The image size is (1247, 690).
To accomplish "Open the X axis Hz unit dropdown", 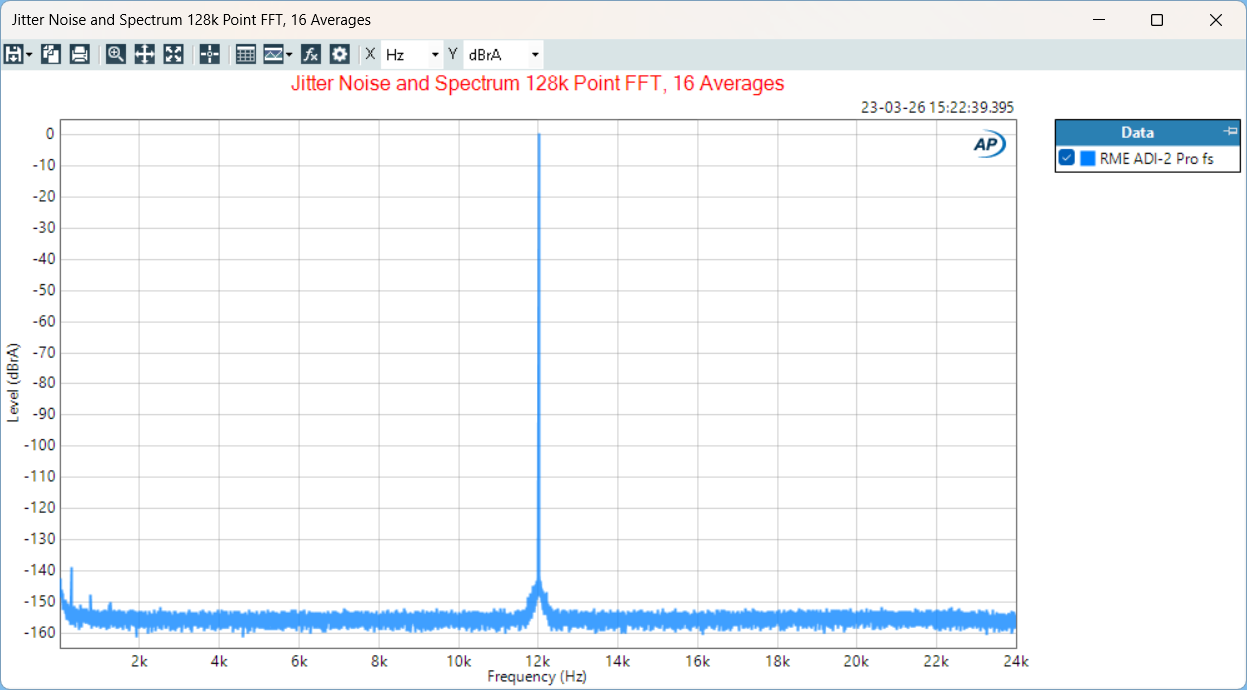I will [435, 54].
